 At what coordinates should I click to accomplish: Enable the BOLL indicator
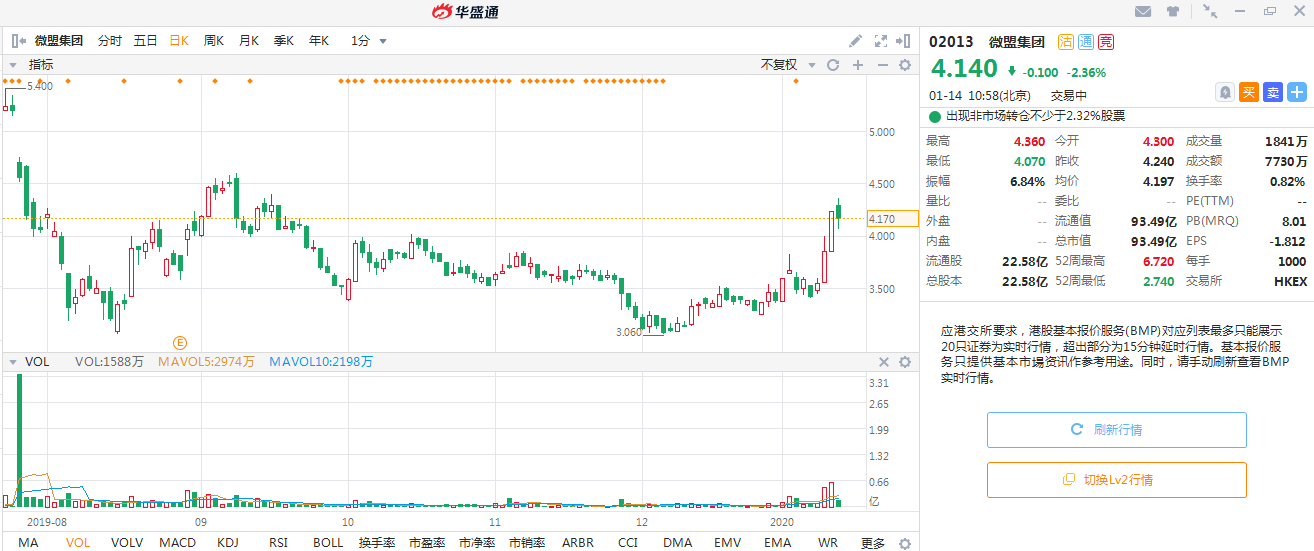coord(328,543)
